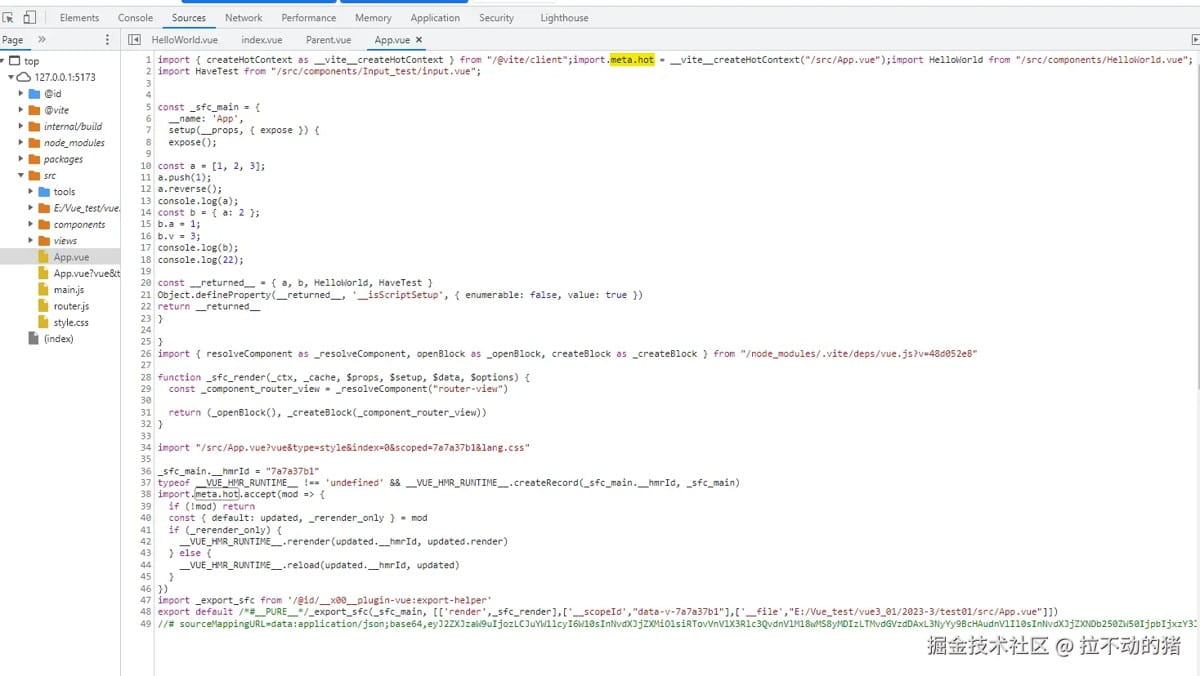Switch to the index.vue file tab
Screen dimensions: 1200x676
(x=262, y=40)
